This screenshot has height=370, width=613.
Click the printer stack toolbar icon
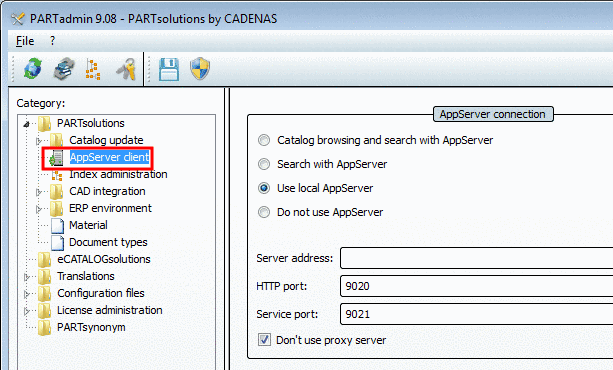pyautogui.click(x=64, y=69)
